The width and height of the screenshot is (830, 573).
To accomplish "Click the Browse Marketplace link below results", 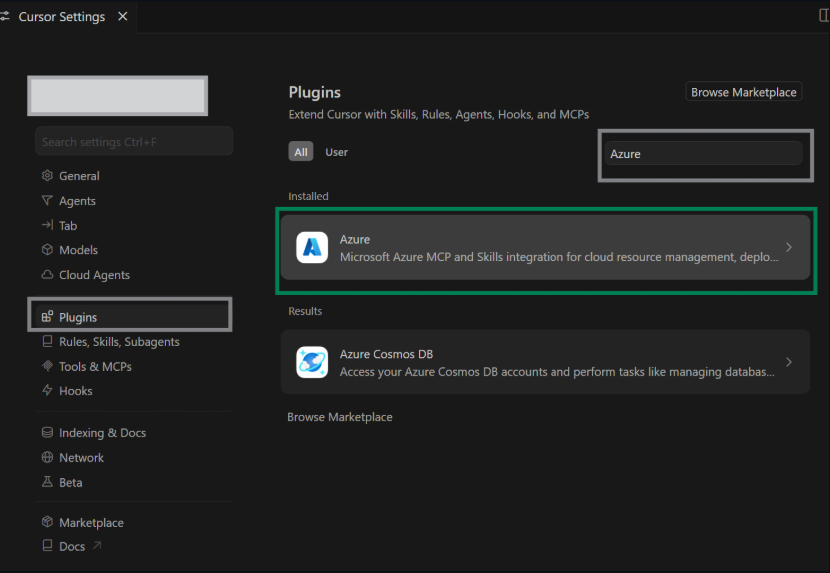I will click(340, 417).
